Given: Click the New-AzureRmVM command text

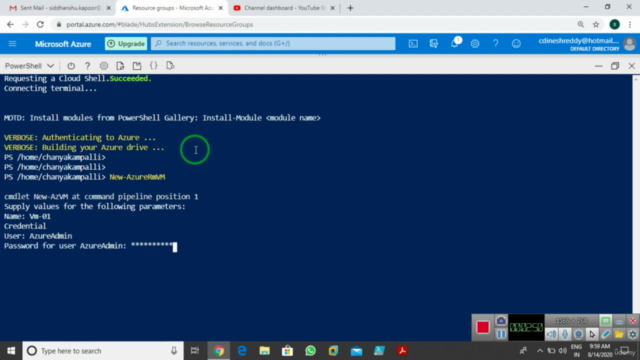Looking at the screenshot, I should (x=137, y=177).
